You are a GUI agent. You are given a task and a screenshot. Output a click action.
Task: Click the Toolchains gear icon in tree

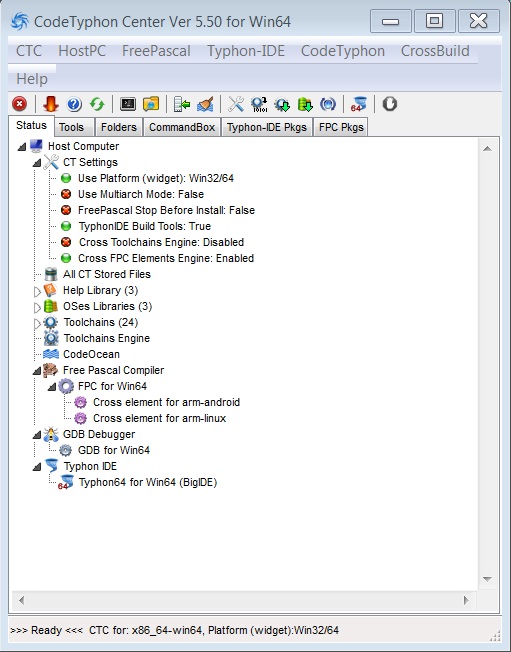pyautogui.click(x=51, y=322)
